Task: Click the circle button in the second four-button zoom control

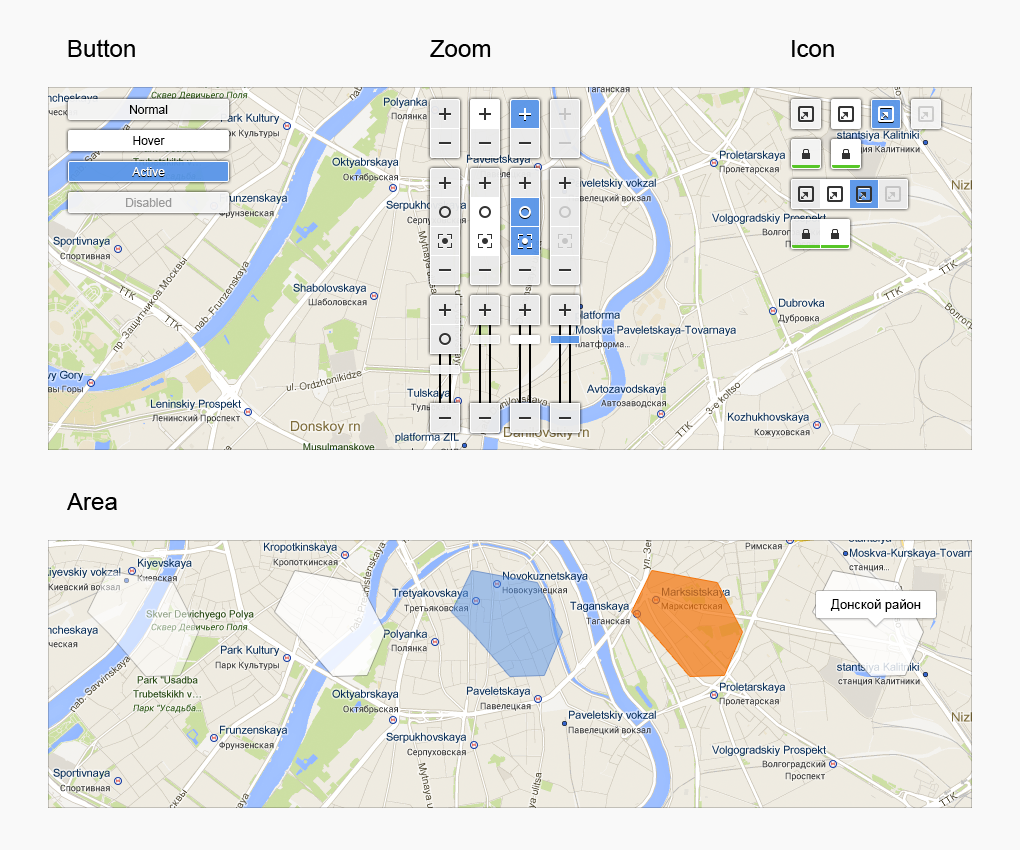Action: click(485, 212)
